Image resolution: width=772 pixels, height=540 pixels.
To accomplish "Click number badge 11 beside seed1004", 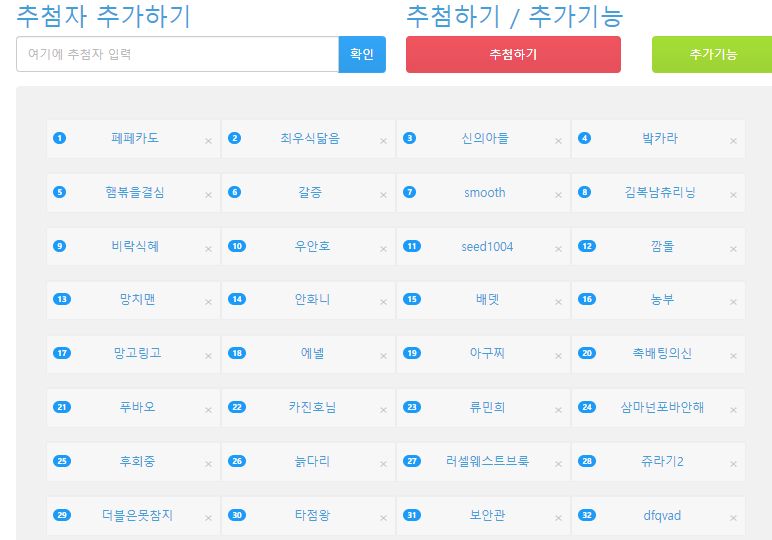I will [412, 246].
